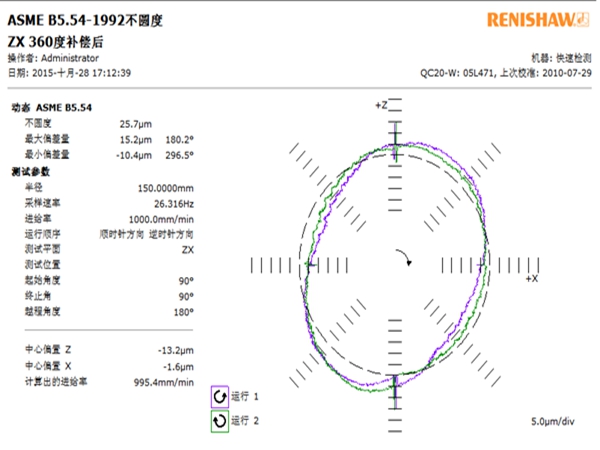Click the 中心偏置 Z value -13.2µm
The image size is (600, 450).
[x=176, y=351]
